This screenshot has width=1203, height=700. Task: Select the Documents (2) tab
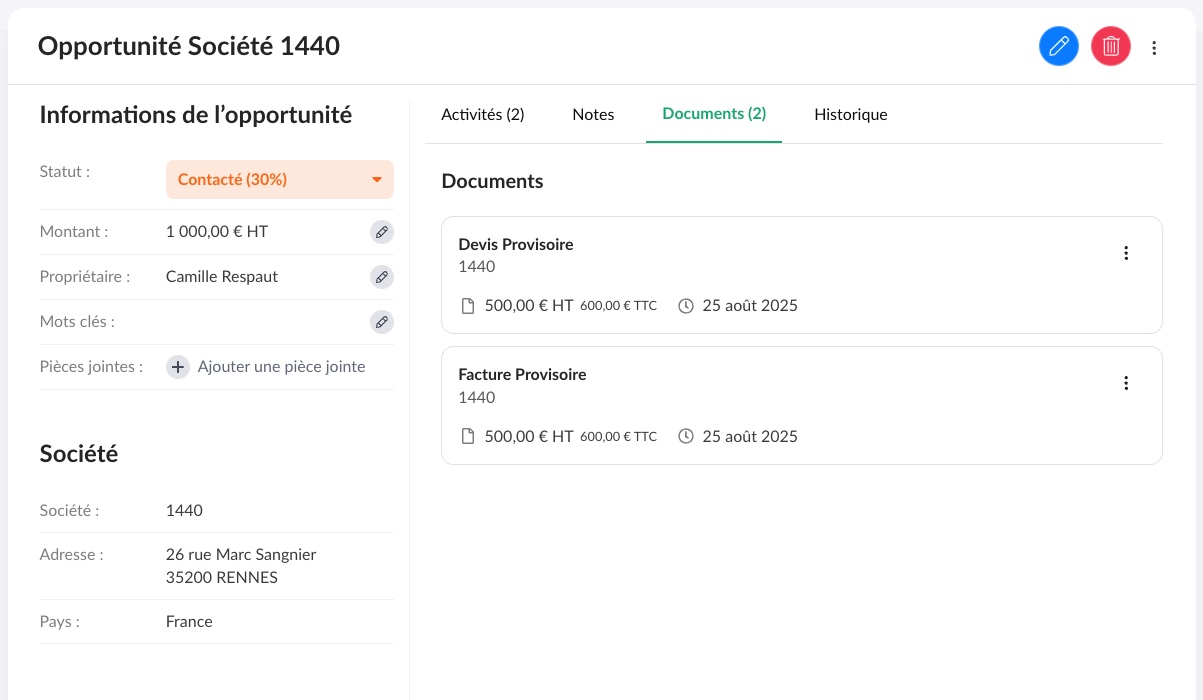(714, 114)
